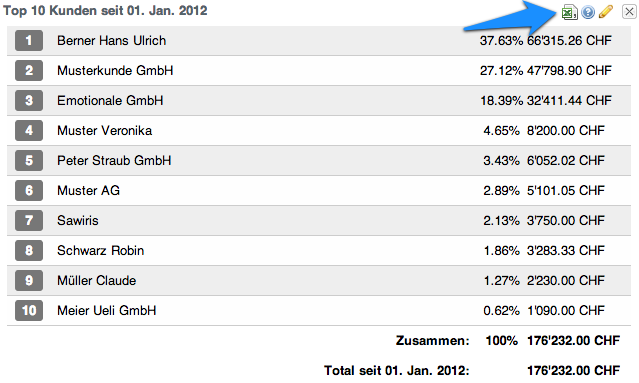
Task: Click rank badge number 1
Action: point(29,40)
